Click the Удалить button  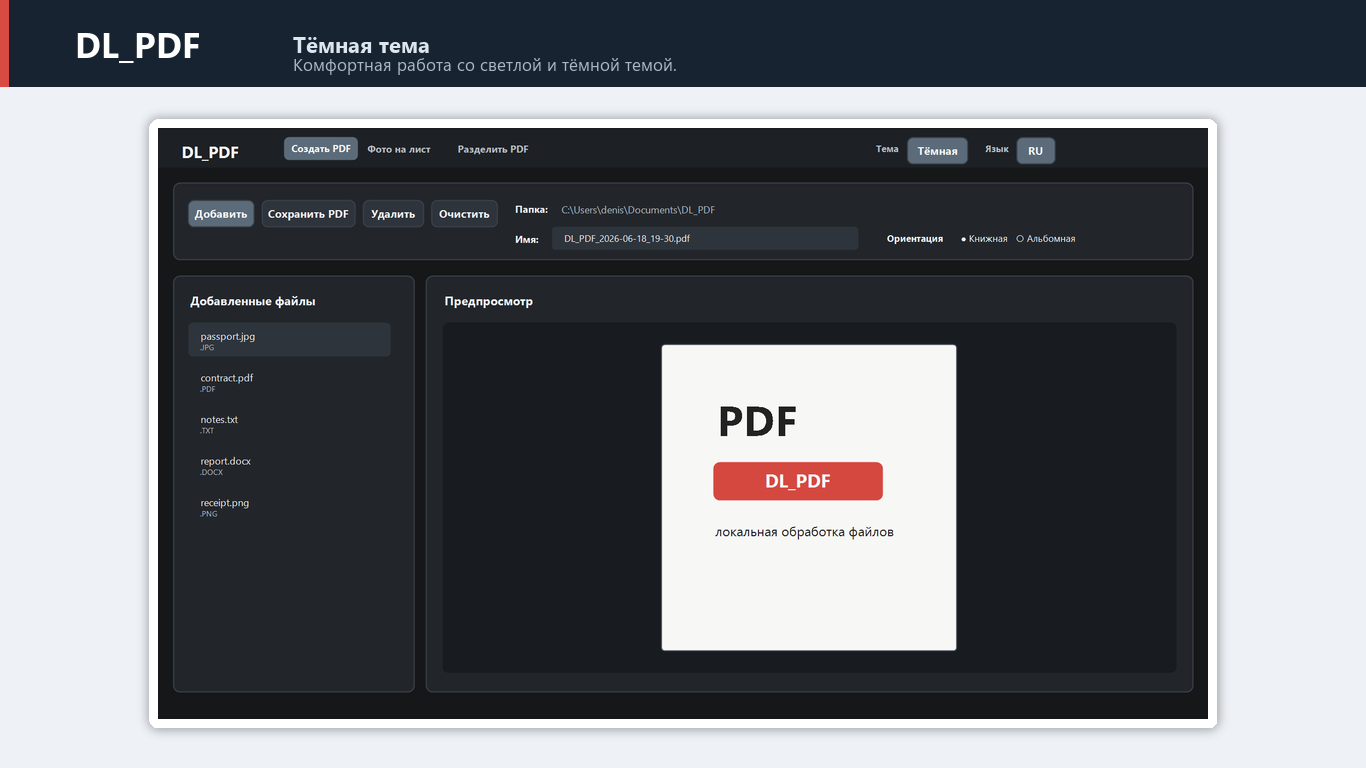(x=393, y=214)
